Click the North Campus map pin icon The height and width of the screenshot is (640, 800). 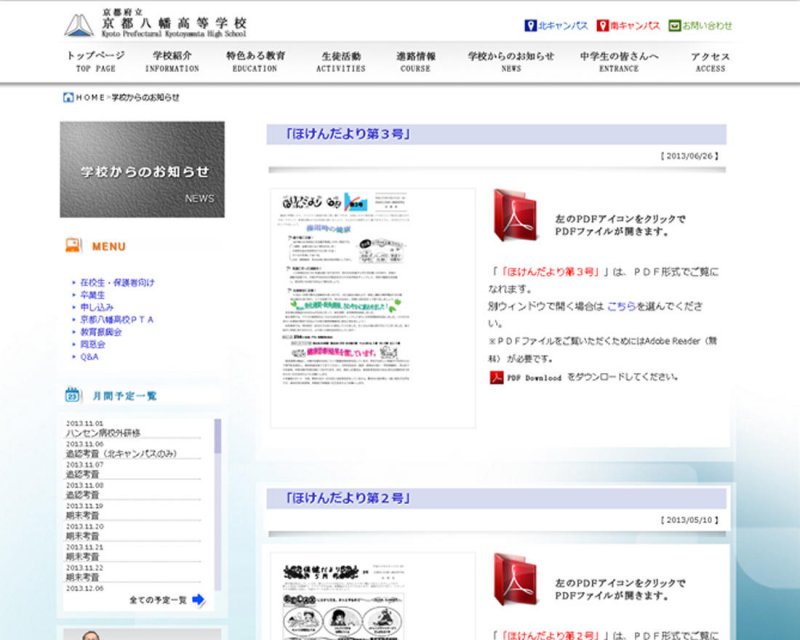(530, 25)
